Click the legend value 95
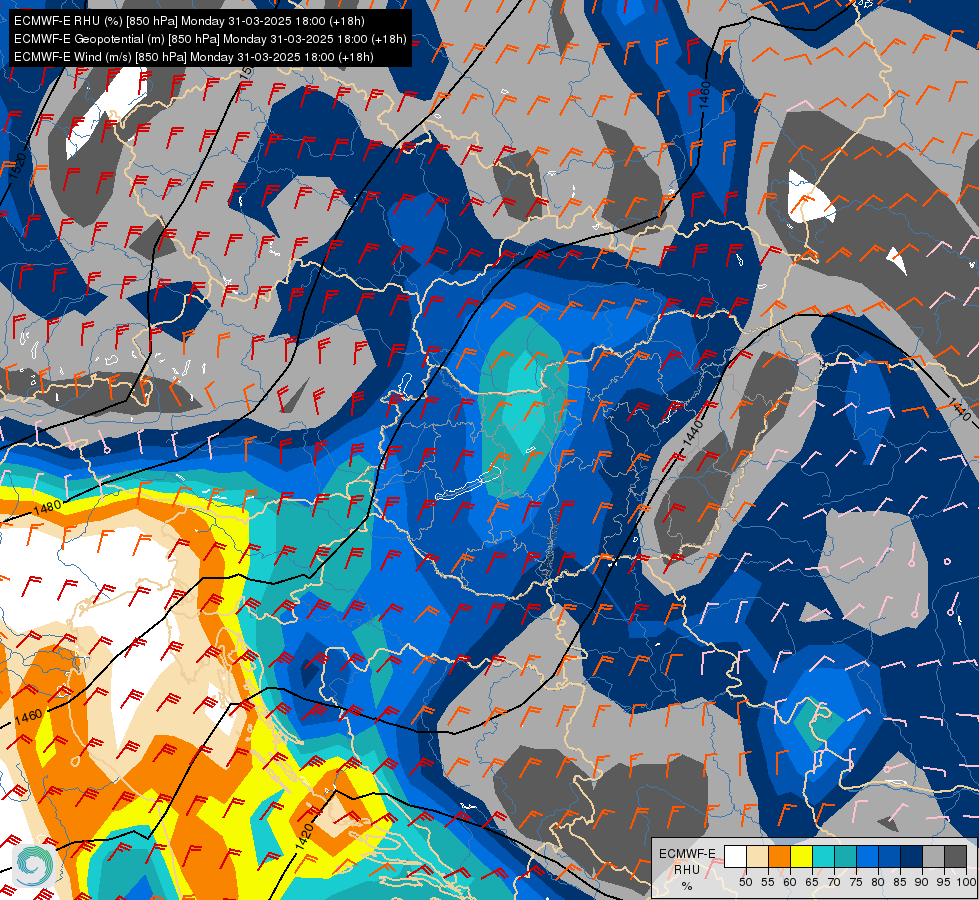 pyautogui.click(x=943, y=883)
